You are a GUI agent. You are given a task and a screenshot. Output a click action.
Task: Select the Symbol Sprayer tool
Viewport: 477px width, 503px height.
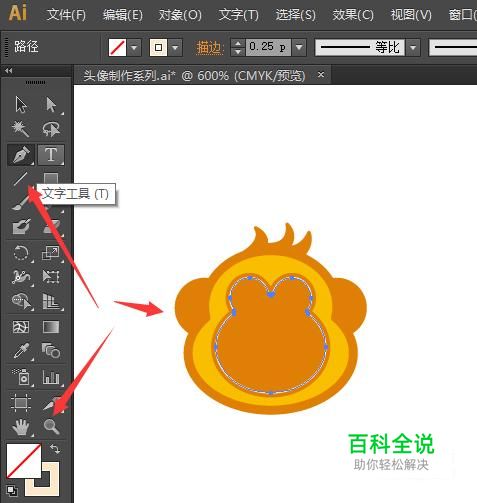(x=21, y=377)
